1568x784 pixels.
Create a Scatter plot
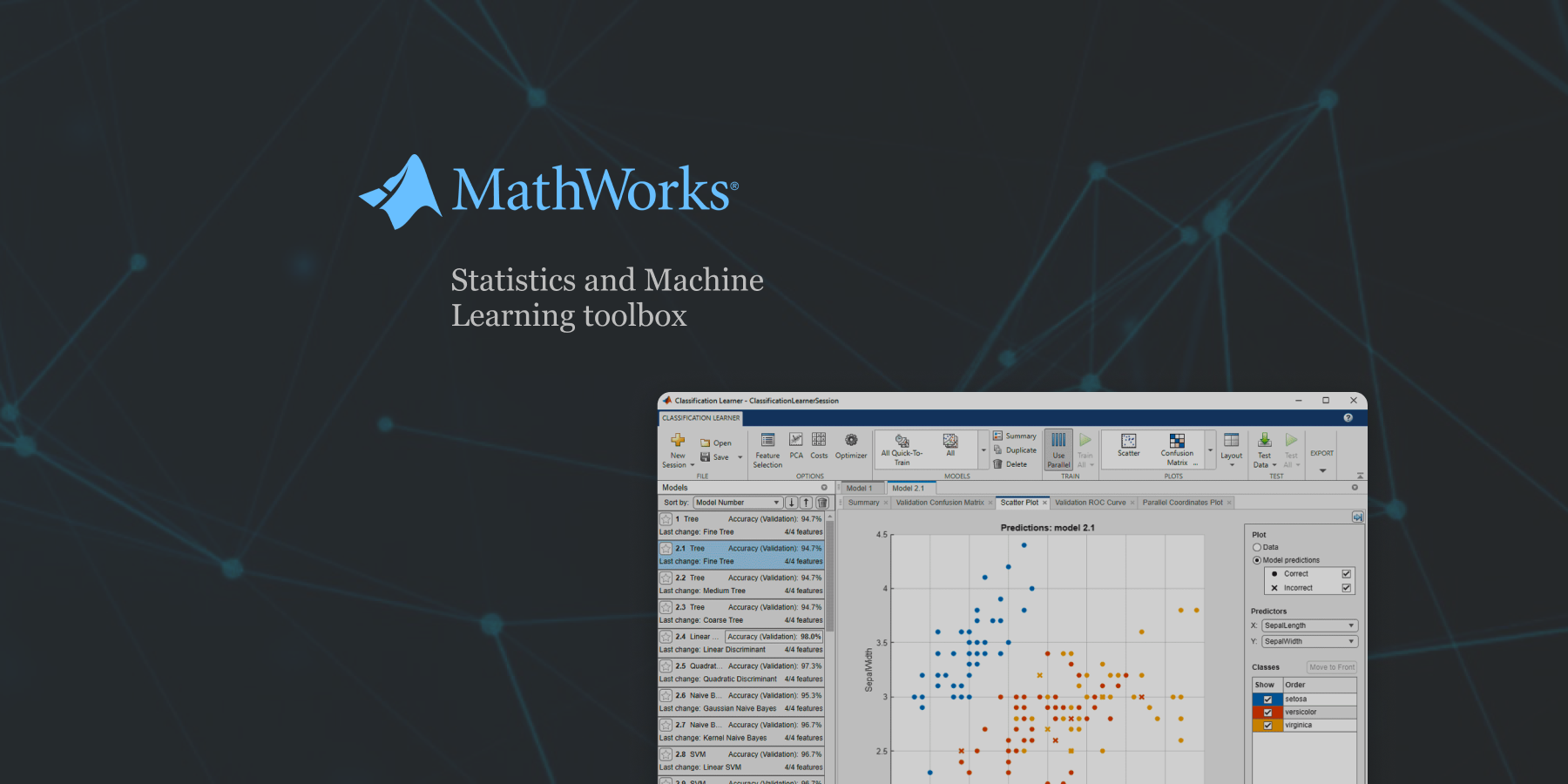pyautogui.click(x=1129, y=445)
